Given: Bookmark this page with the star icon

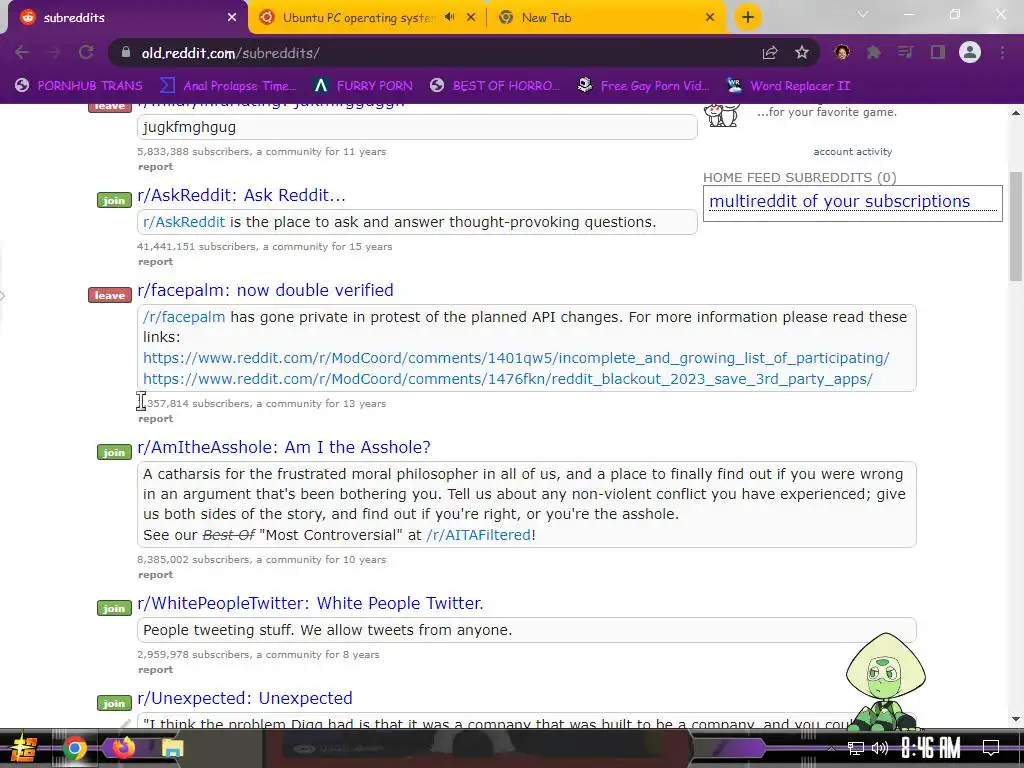Looking at the screenshot, I should click(802, 53).
